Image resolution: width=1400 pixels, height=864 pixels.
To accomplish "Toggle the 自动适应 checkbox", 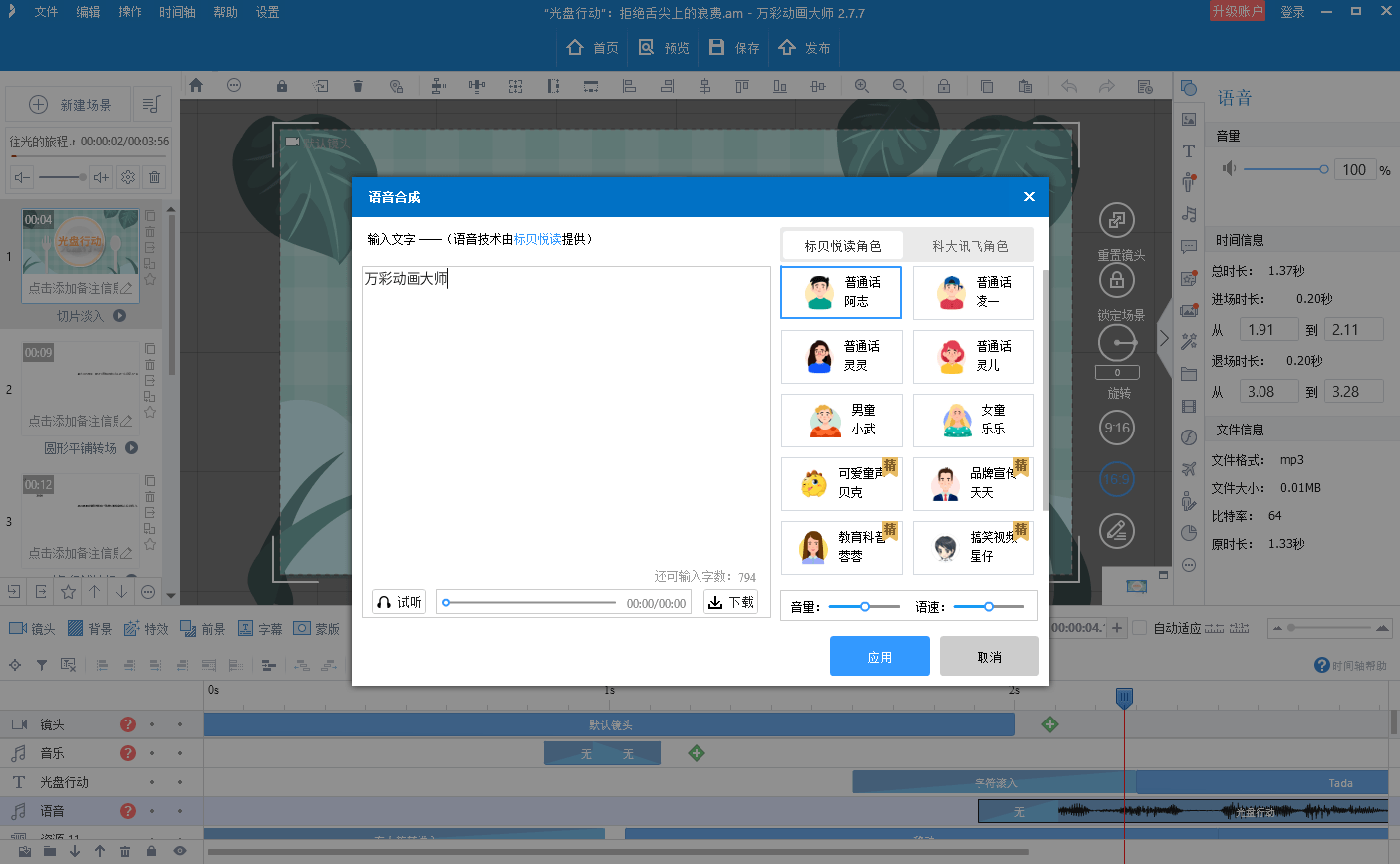I will click(1141, 628).
